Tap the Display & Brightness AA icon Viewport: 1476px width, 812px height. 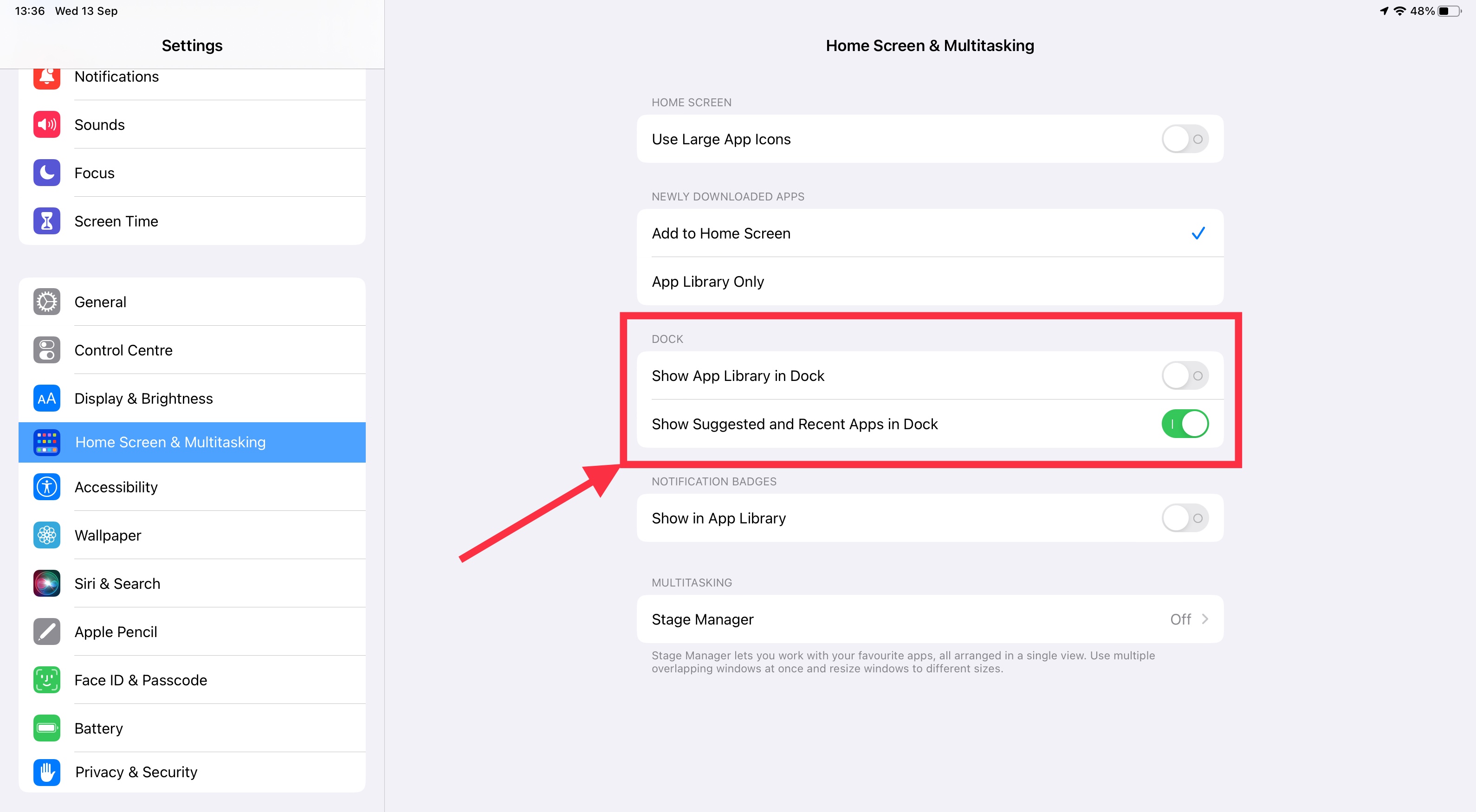pos(46,399)
